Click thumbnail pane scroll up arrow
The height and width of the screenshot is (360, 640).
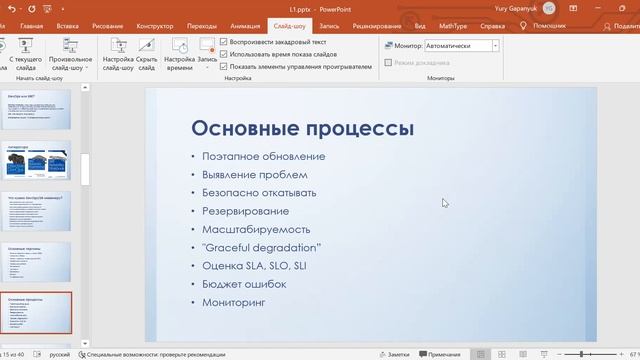pyautogui.click(x=85, y=87)
